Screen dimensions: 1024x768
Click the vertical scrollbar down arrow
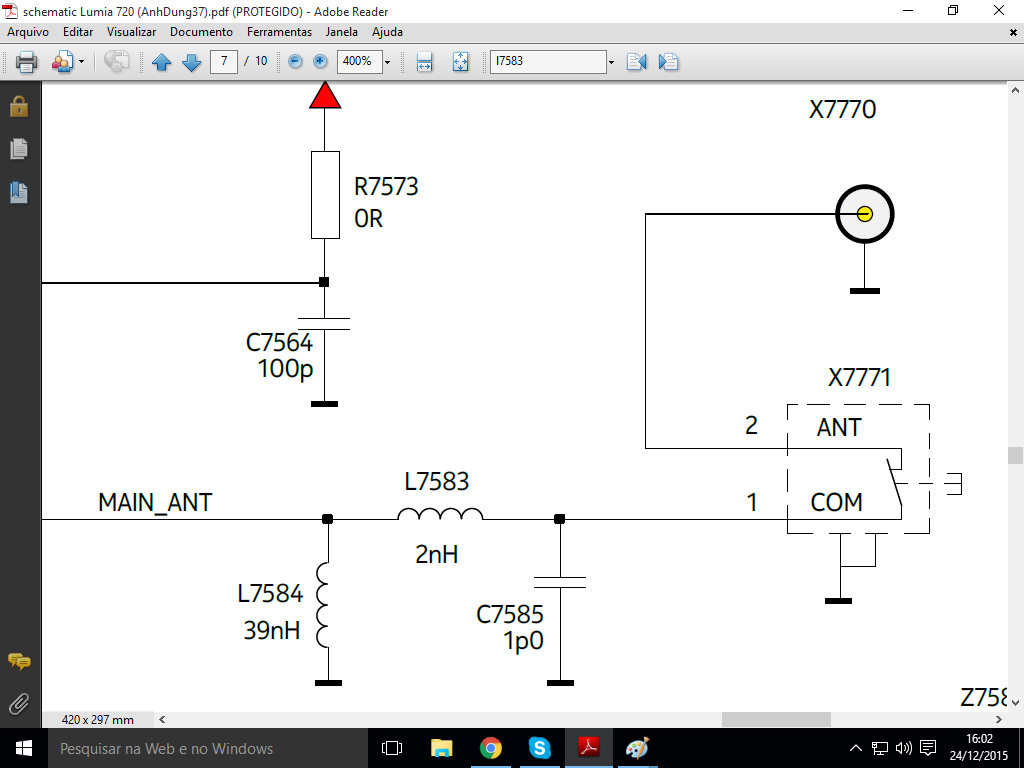1016,703
